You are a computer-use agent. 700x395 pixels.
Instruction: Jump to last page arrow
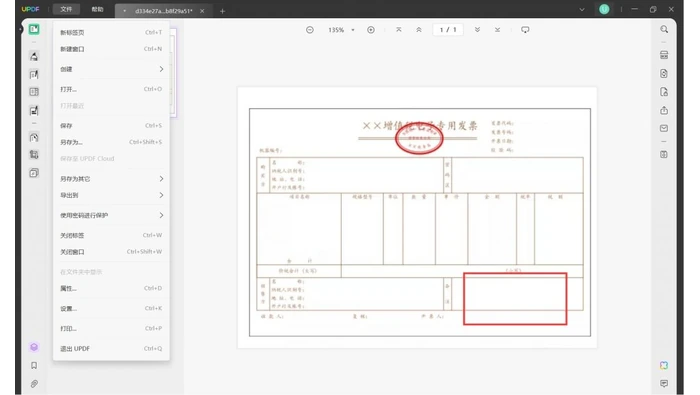click(497, 30)
